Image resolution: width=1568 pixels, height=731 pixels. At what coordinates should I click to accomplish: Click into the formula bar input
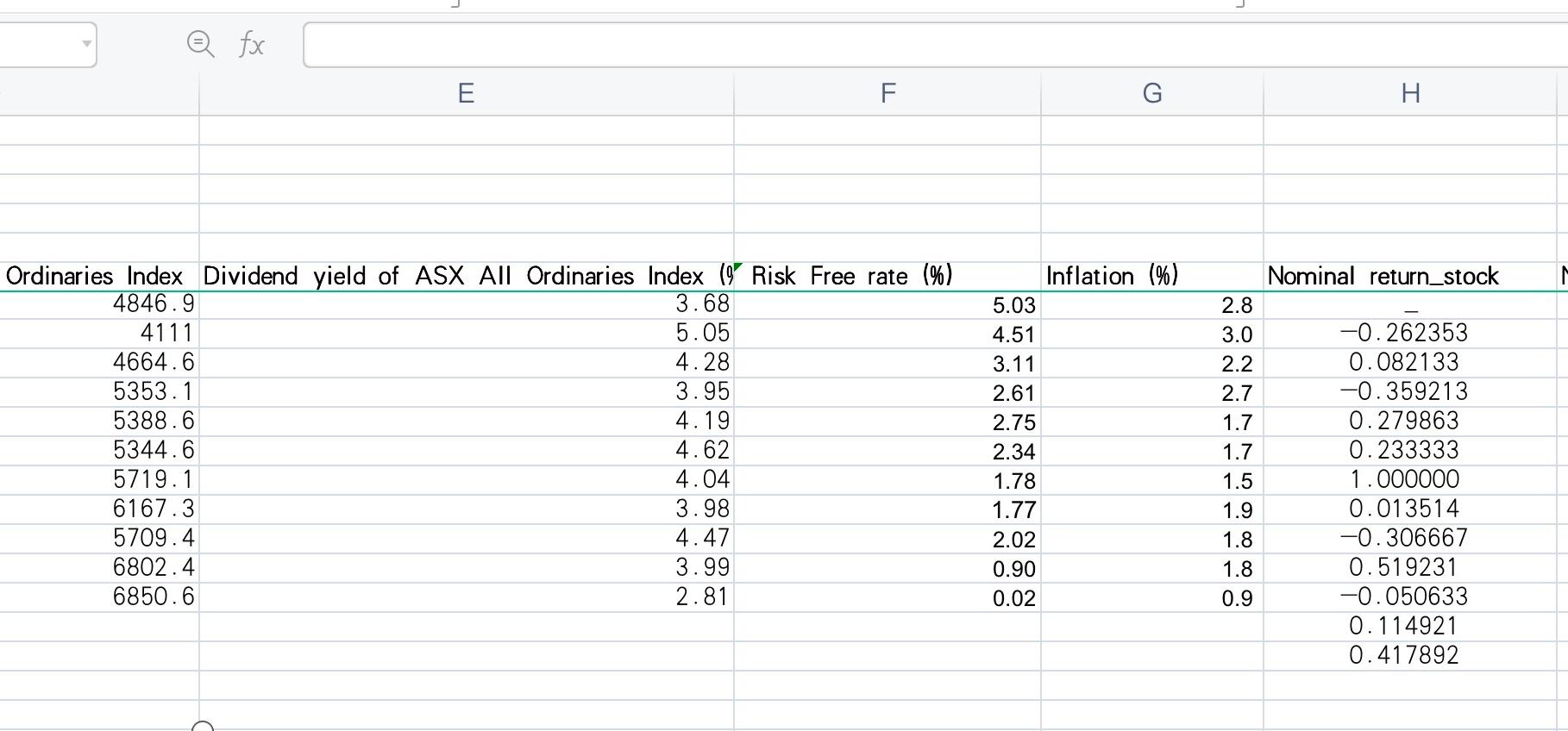[x=935, y=45]
